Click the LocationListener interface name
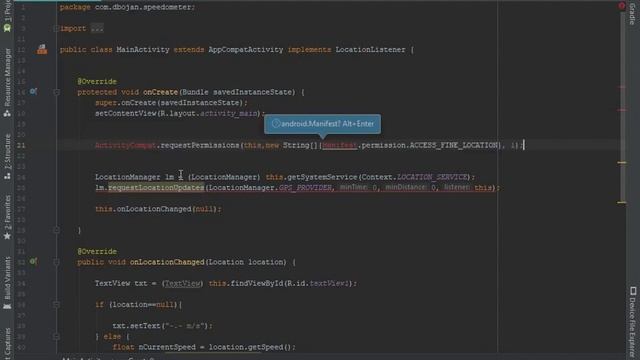Image resolution: width=640 pixels, height=360 pixels. point(370,50)
